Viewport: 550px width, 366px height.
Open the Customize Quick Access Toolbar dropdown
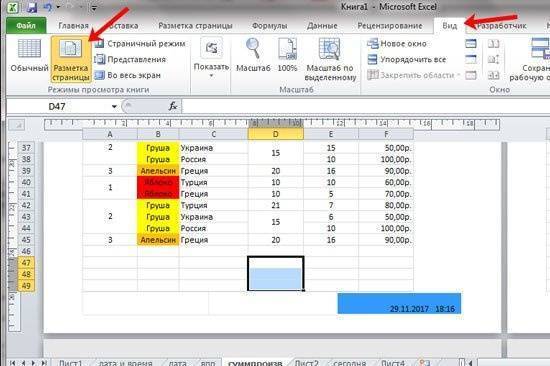tap(94, 7)
